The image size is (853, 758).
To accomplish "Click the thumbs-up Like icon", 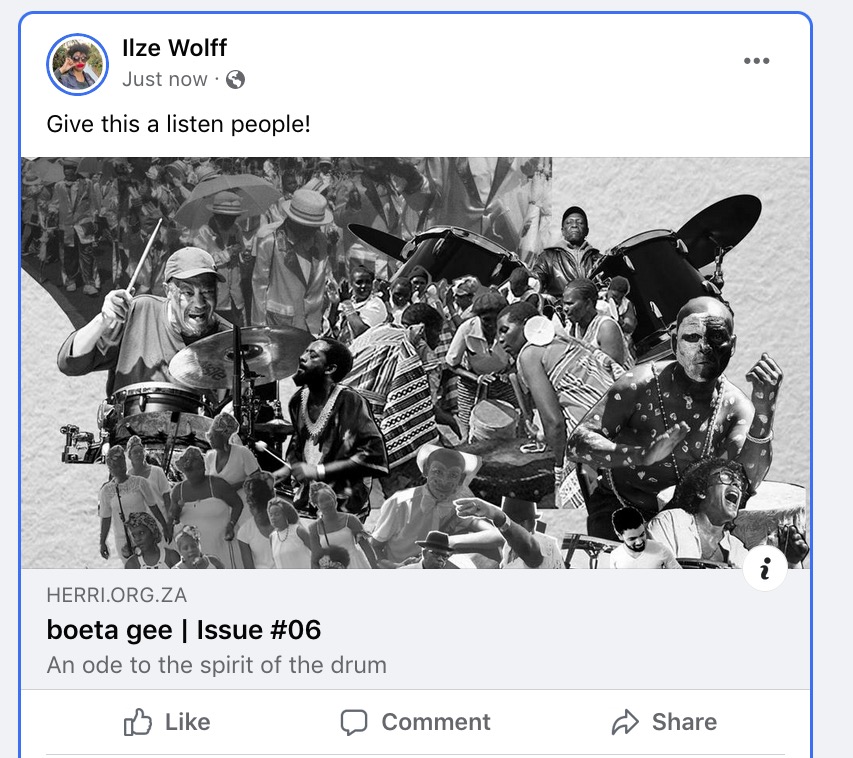I will [x=138, y=722].
